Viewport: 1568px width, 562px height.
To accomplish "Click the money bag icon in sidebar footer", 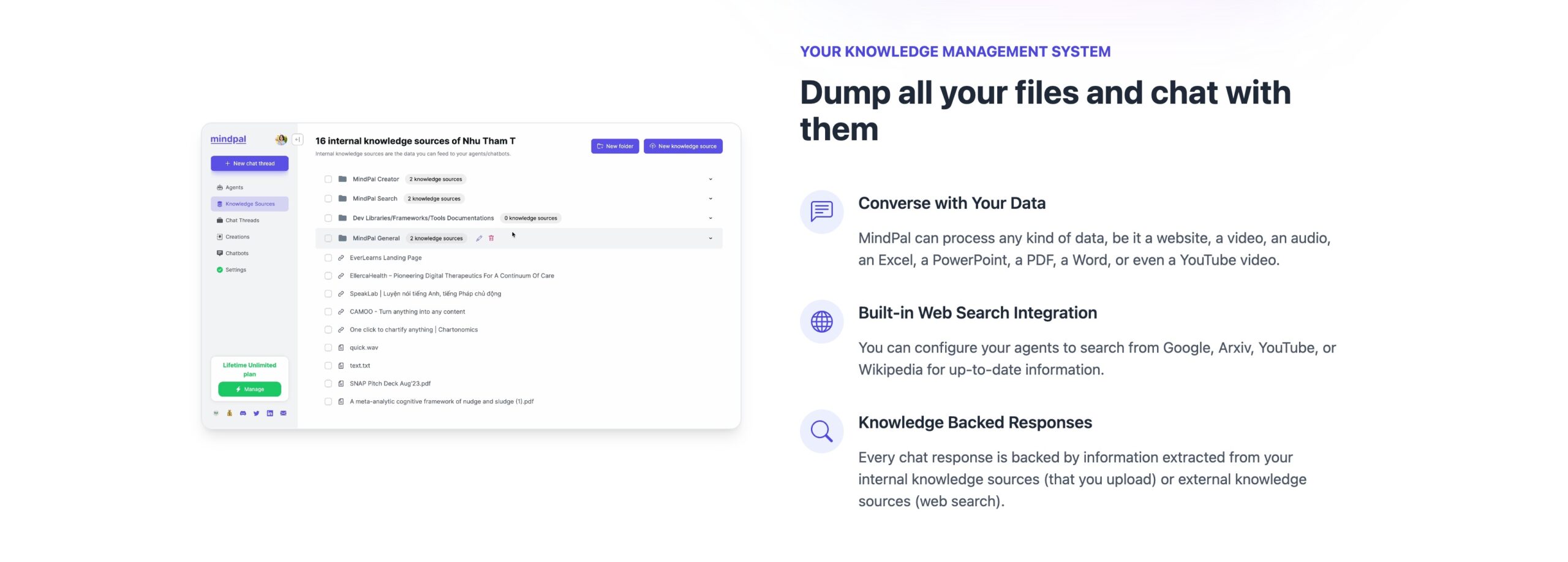I will tap(230, 414).
